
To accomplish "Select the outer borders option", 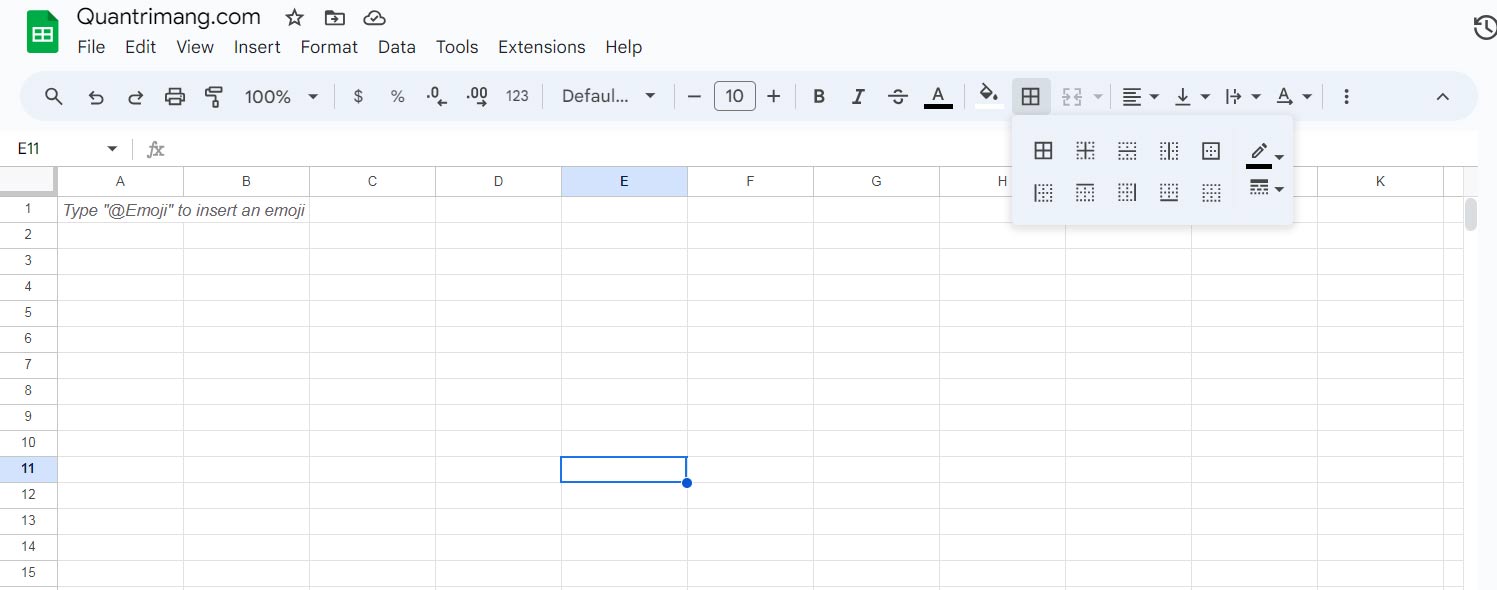I will (1211, 151).
